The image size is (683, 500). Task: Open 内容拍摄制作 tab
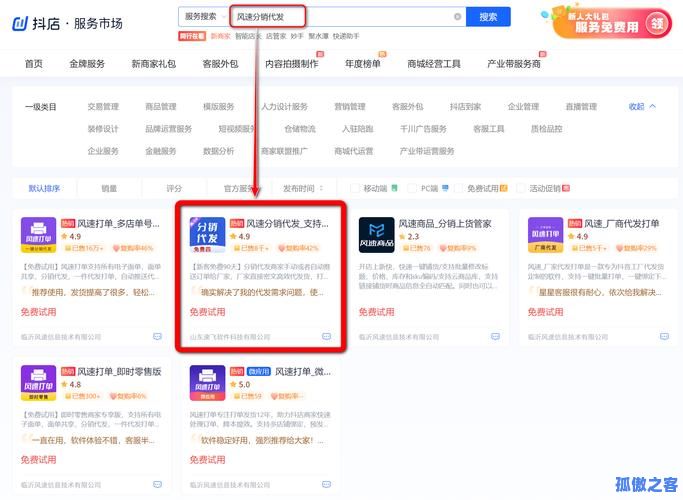point(292,64)
